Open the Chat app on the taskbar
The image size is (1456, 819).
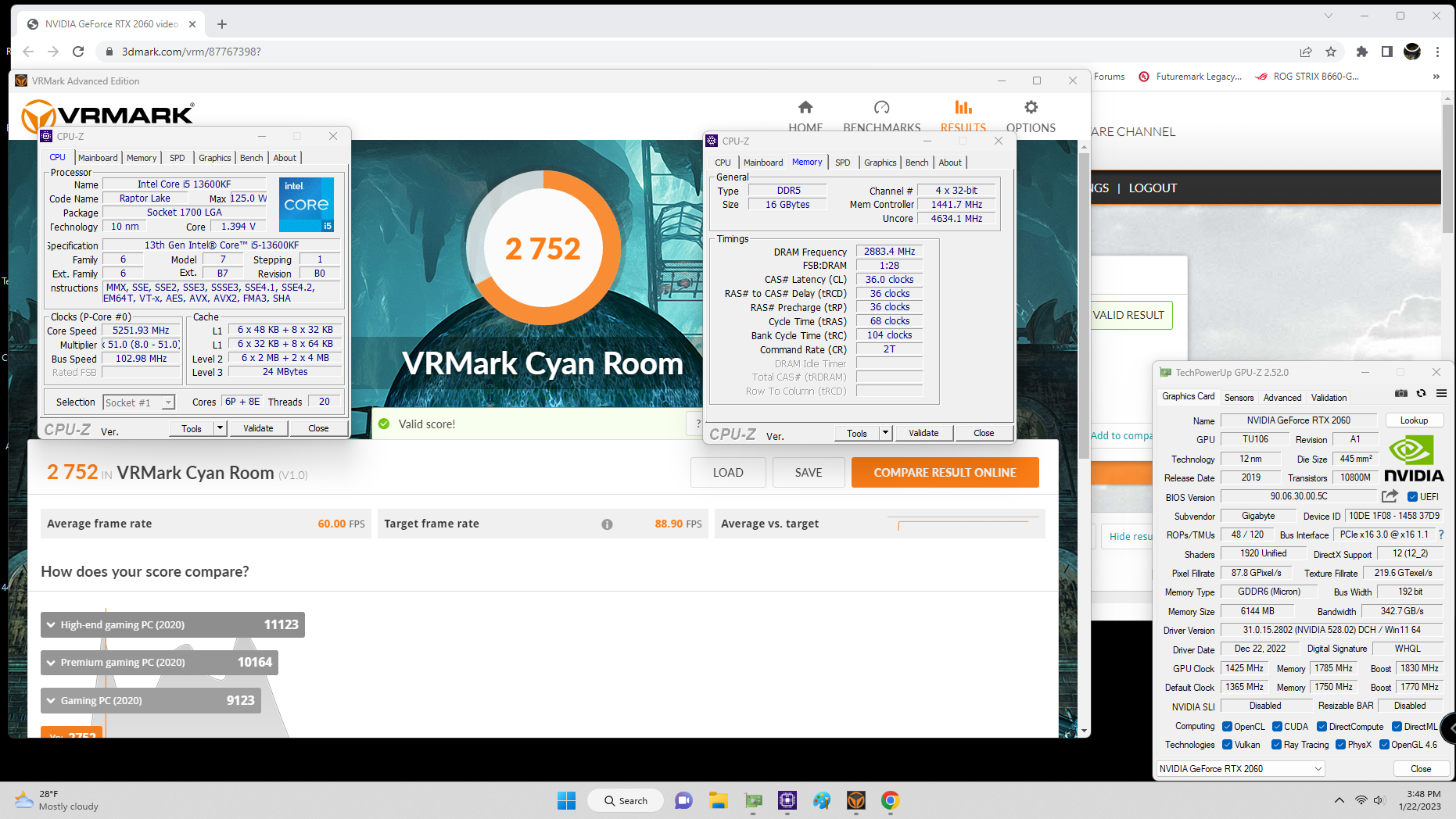point(683,800)
